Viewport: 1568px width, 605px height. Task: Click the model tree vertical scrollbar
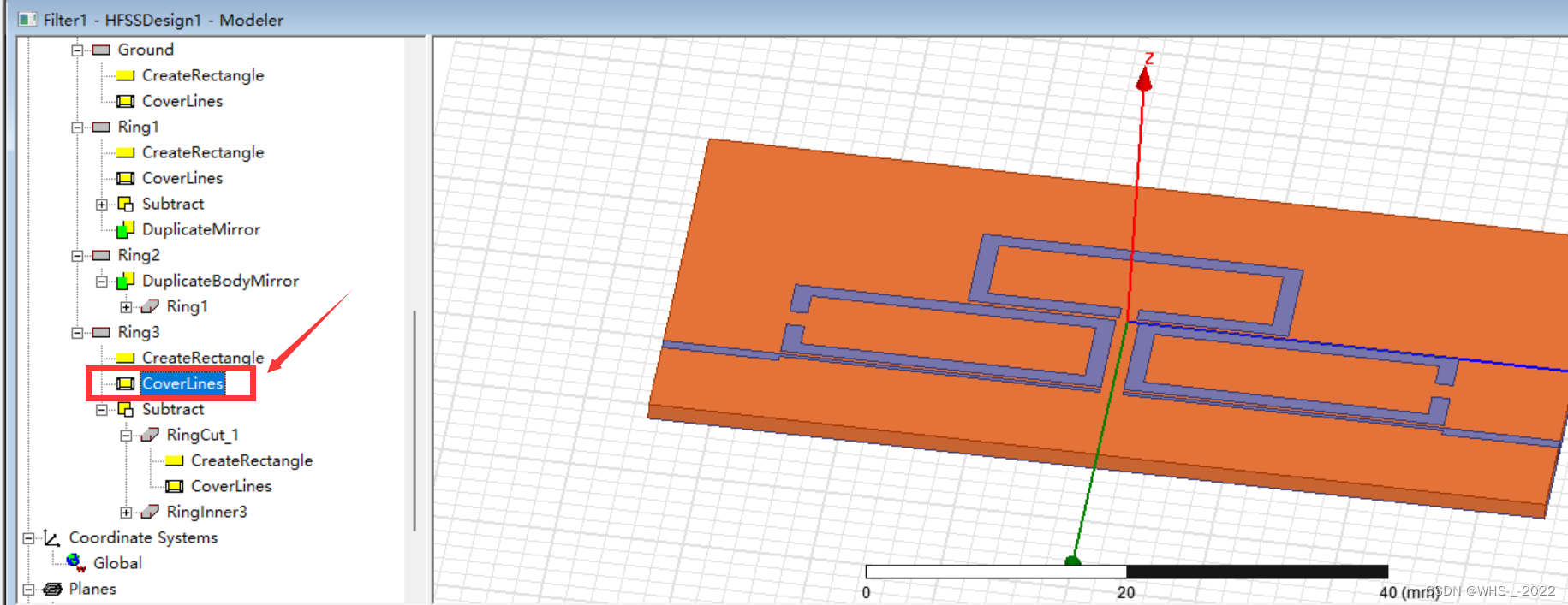pyautogui.click(x=415, y=419)
